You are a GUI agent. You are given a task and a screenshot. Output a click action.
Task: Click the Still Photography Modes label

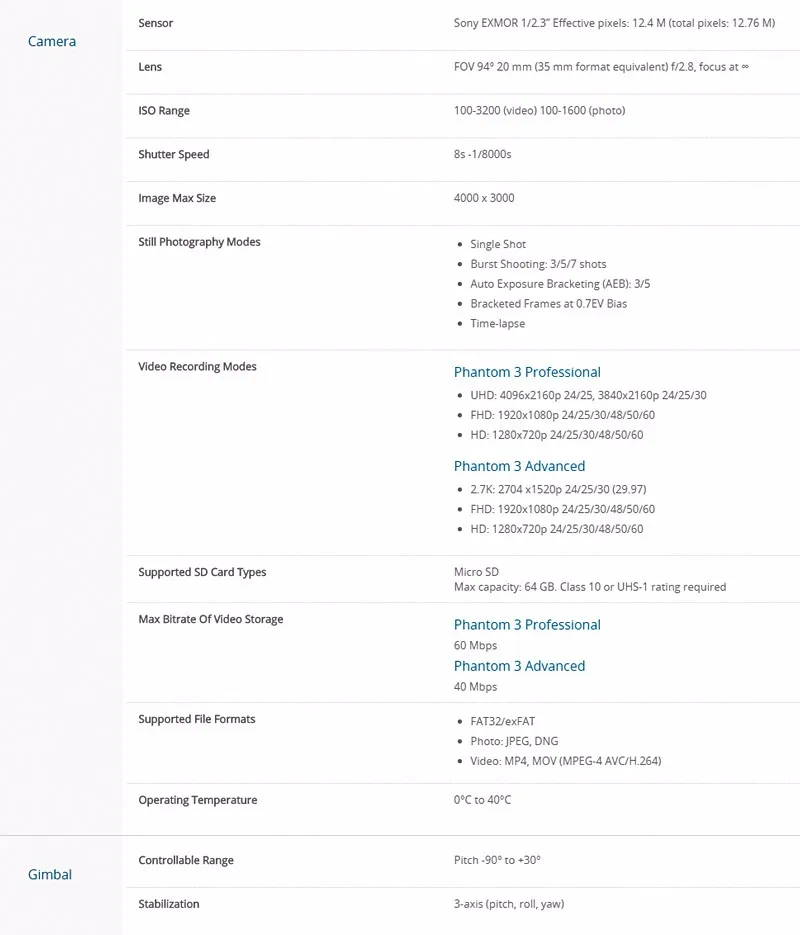(x=199, y=242)
